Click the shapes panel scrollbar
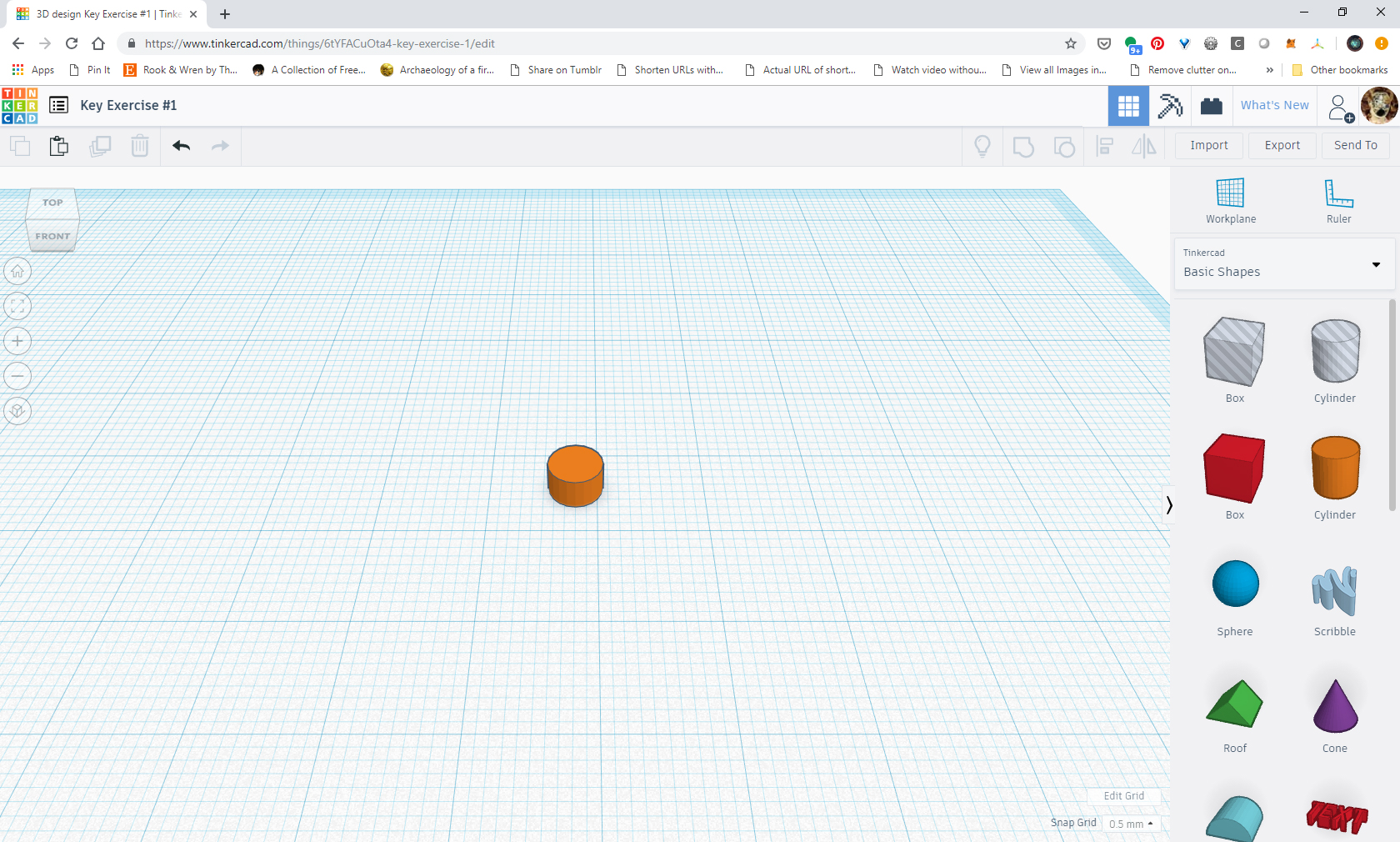This screenshot has width=1400, height=842. click(x=1392, y=405)
